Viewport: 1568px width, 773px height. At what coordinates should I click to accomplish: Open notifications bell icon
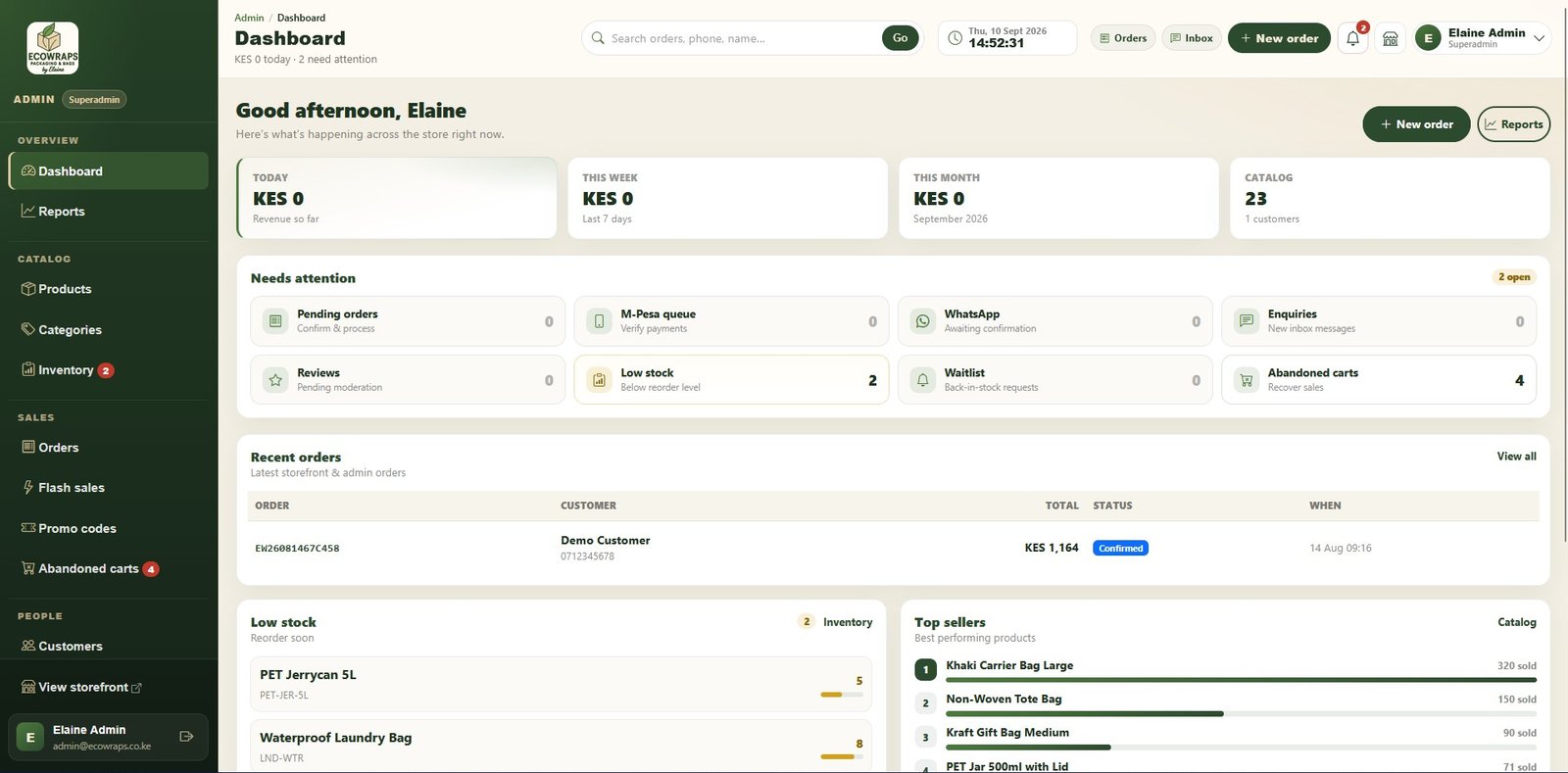1352,38
